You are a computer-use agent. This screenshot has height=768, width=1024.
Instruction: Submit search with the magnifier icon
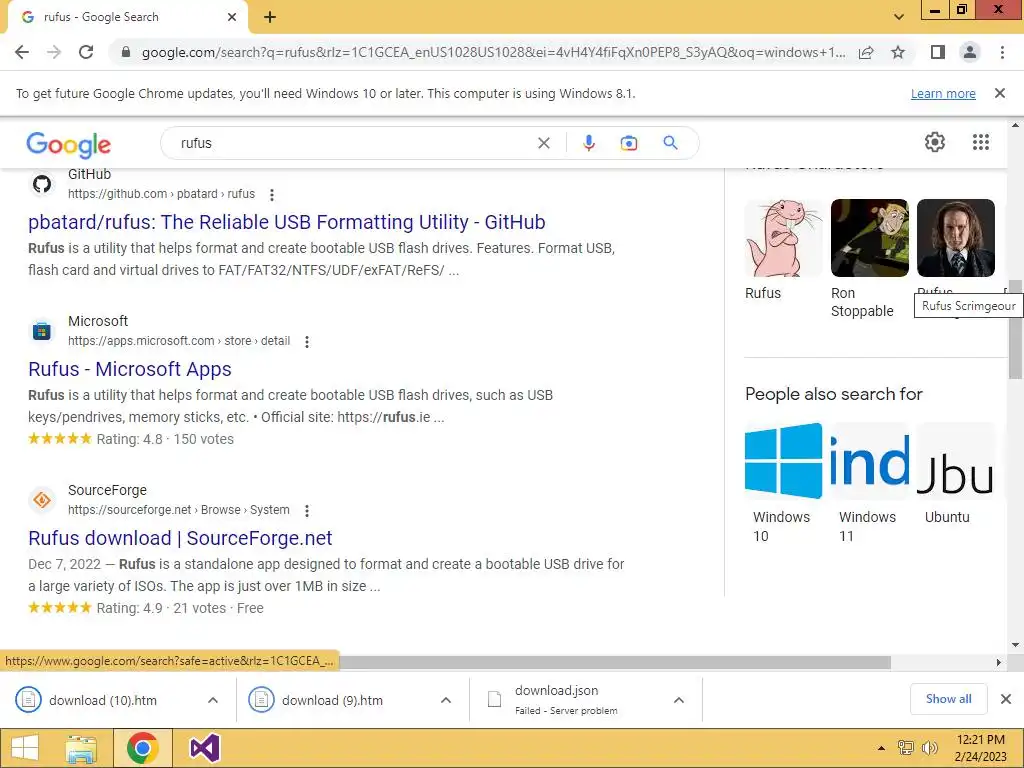(x=670, y=142)
